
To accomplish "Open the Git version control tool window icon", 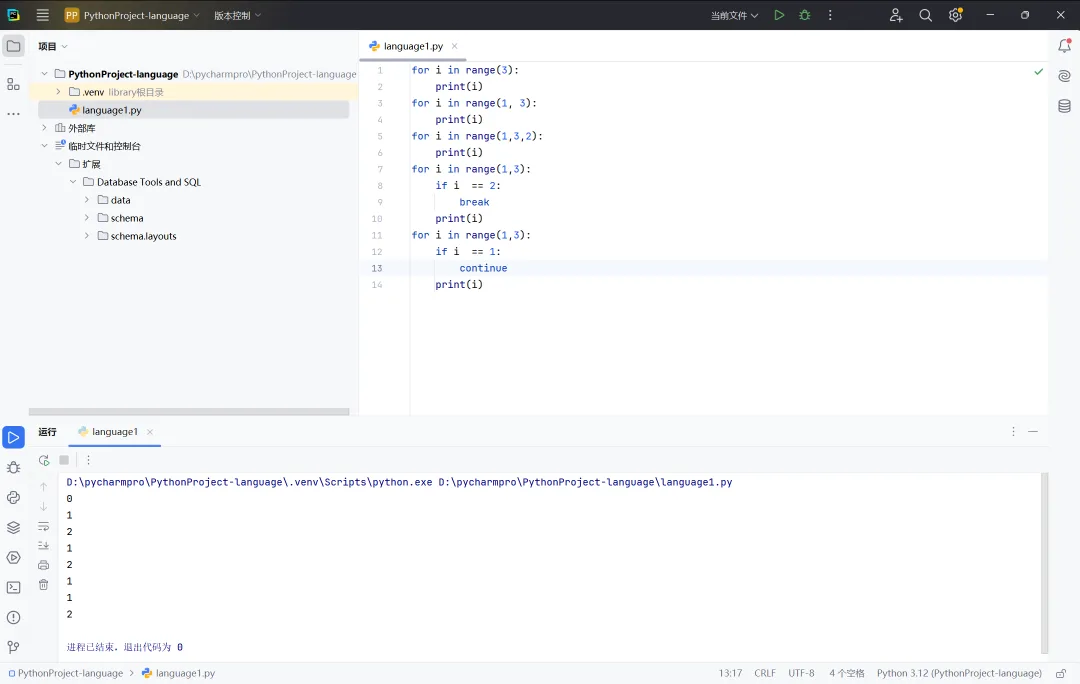I will pyautogui.click(x=13, y=647).
